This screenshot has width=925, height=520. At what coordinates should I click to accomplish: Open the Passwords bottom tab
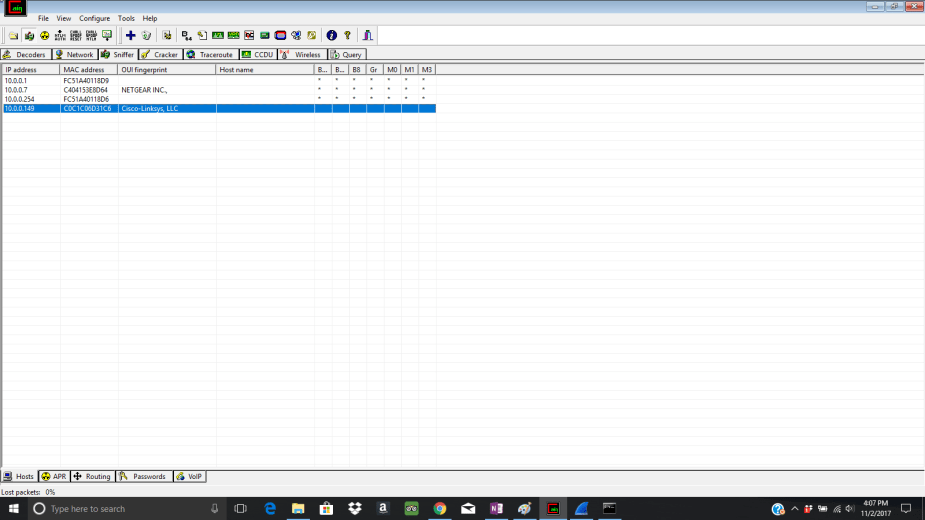pyautogui.click(x=143, y=477)
